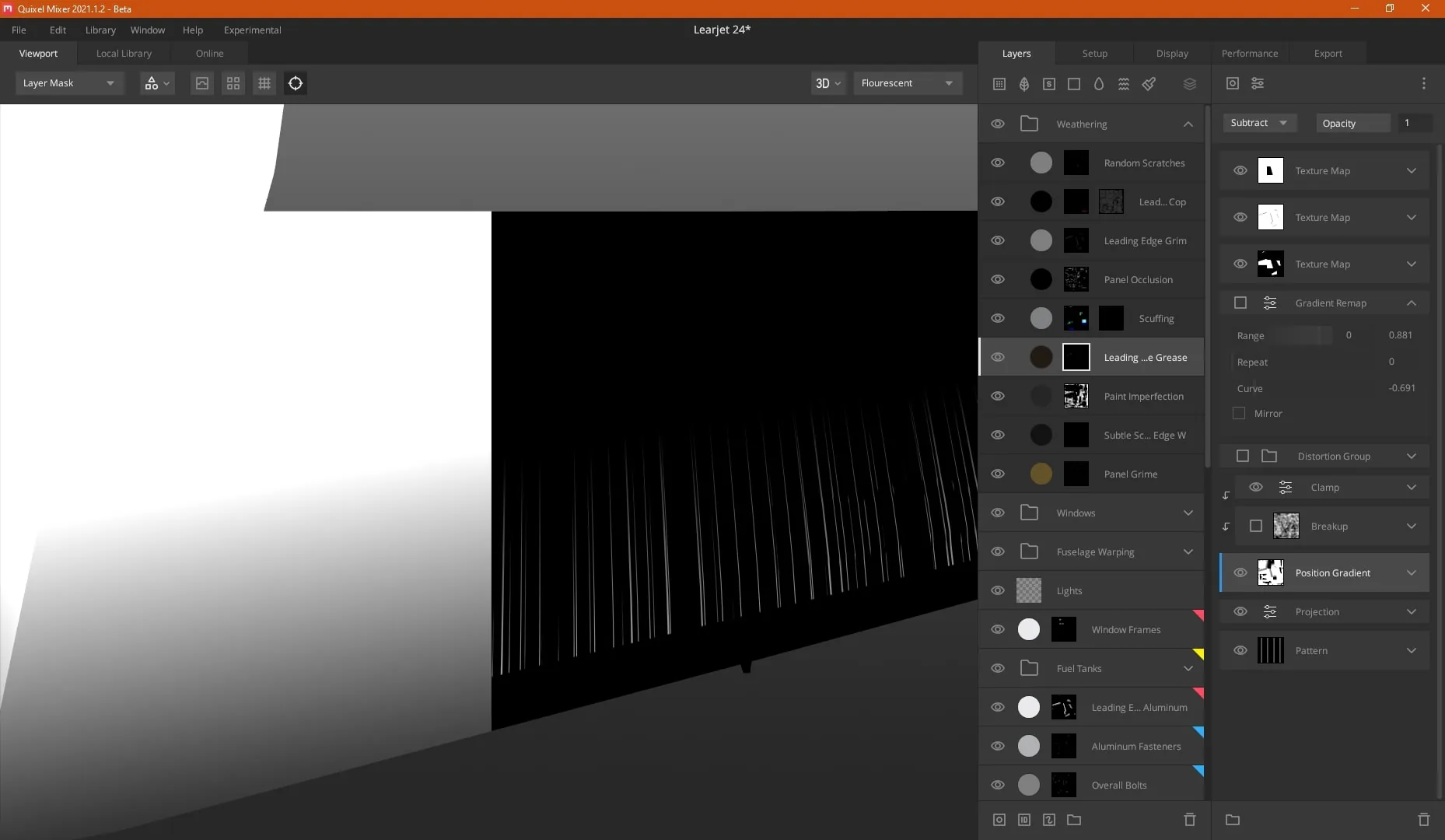
Task: Toggle the grid overlay icon in viewport toolbar
Action: click(264, 83)
